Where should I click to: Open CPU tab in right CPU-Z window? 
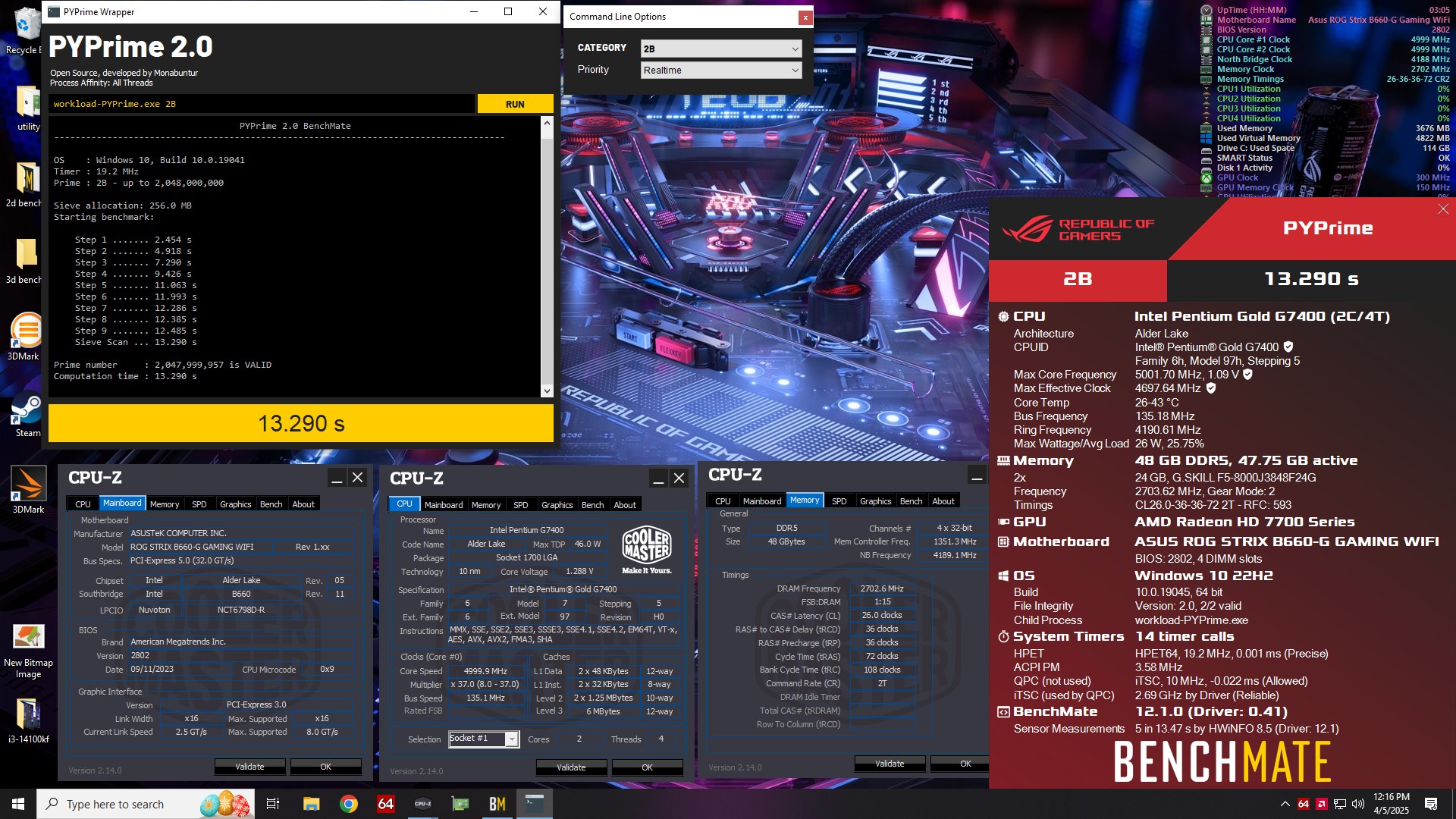point(723,501)
